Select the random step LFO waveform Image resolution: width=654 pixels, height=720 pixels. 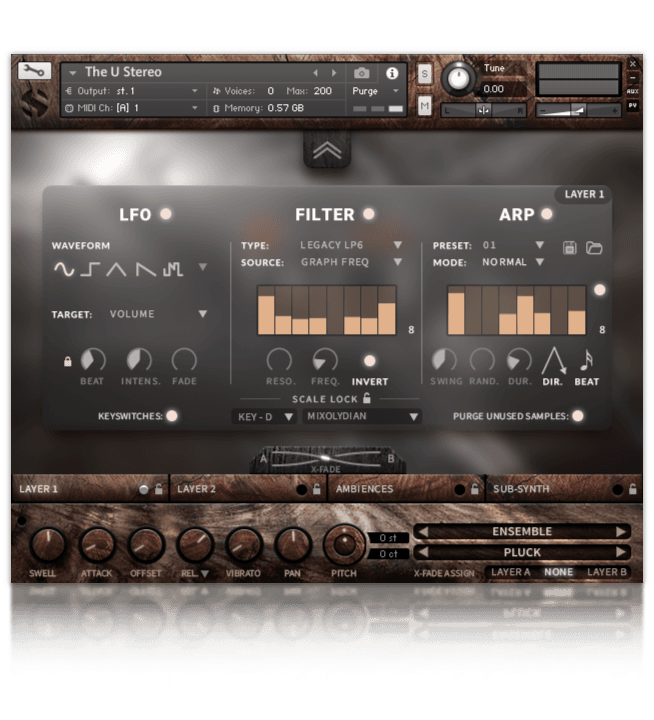pos(173,269)
